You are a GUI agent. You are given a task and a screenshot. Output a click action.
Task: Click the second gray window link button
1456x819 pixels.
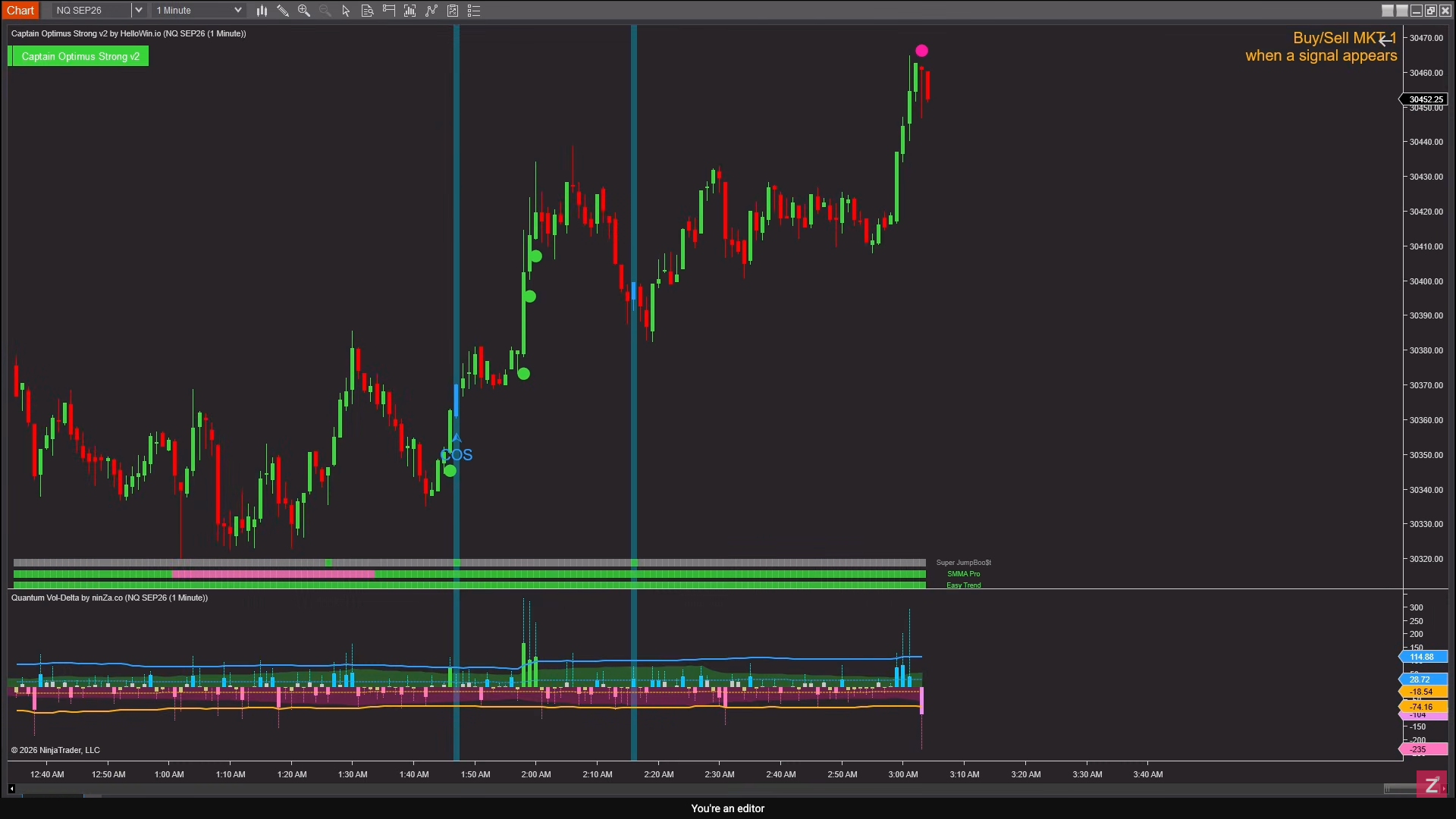[x=1402, y=11]
